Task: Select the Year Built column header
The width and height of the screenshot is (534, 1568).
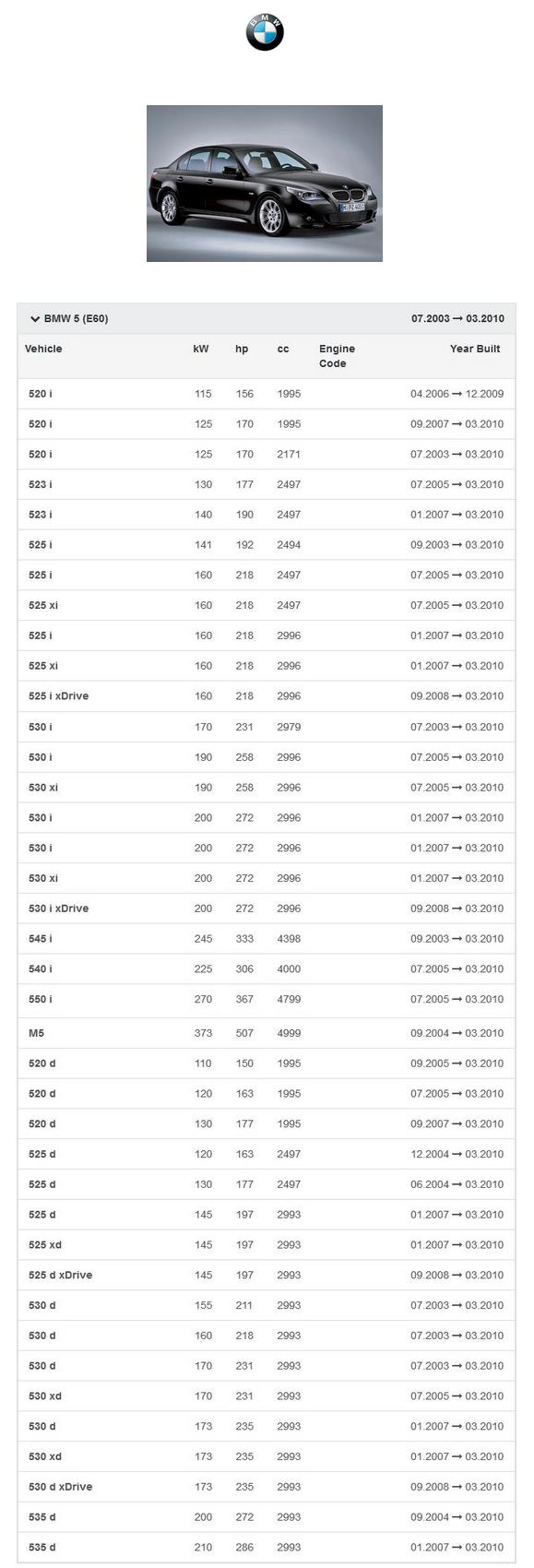Action: pyautogui.click(x=475, y=349)
